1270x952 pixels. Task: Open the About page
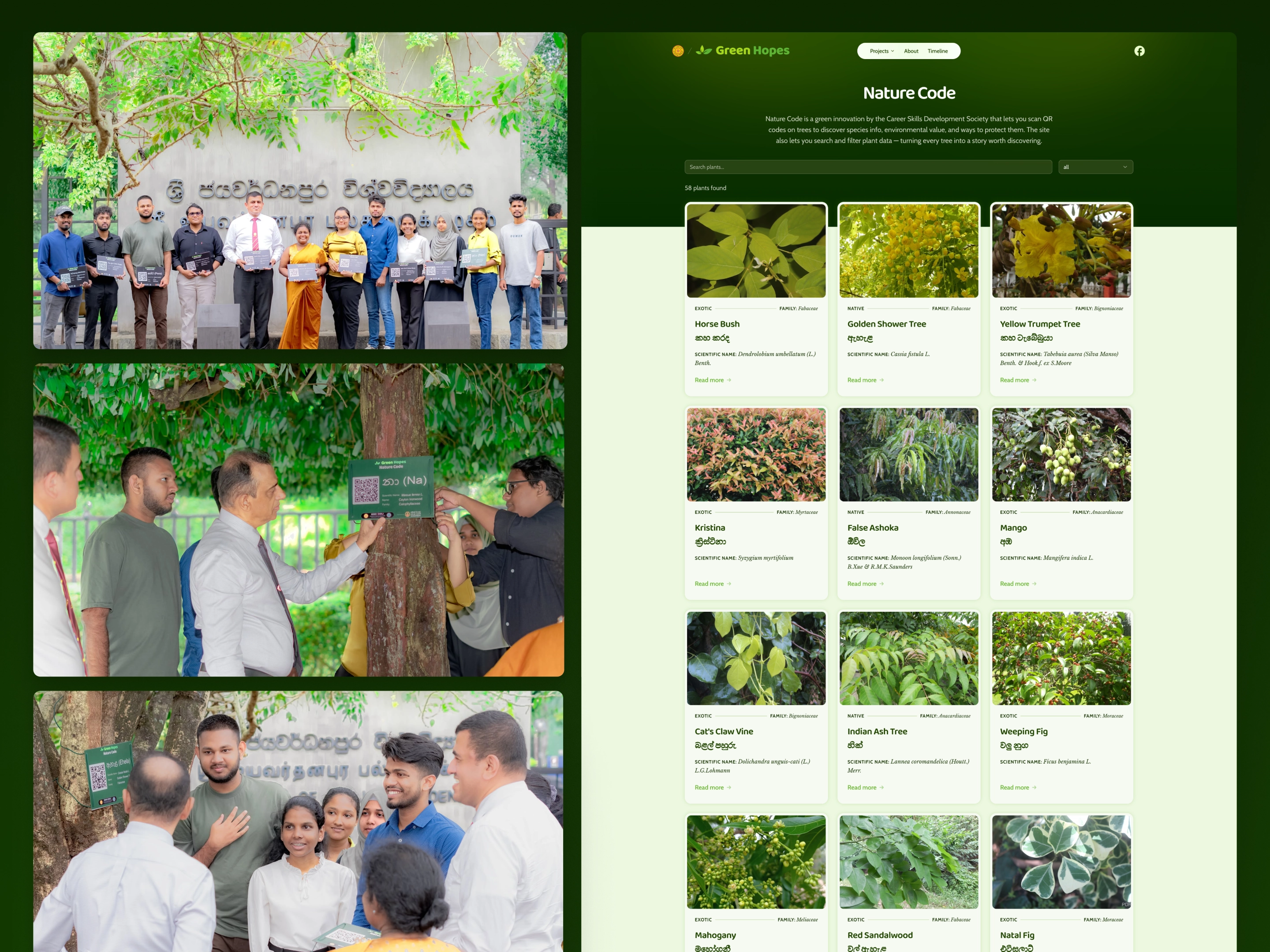[x=911, y=51]
